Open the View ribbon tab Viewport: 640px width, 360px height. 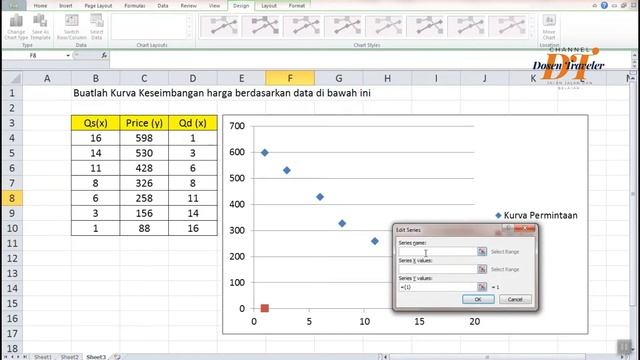click(x=214, y=6)
